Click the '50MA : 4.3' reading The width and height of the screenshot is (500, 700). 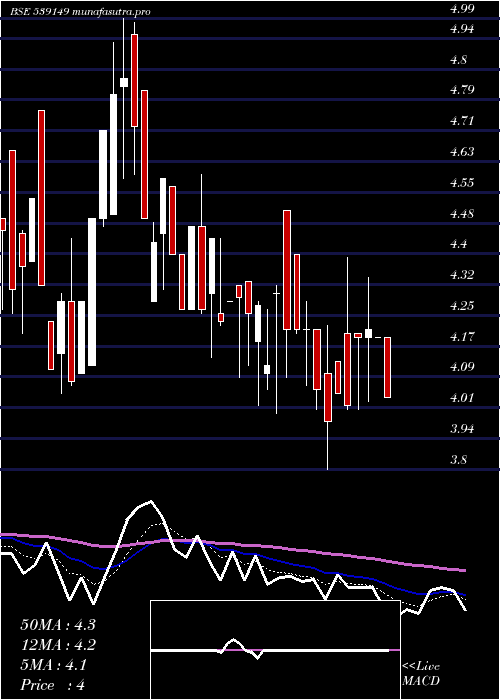(x=58, y=625)
